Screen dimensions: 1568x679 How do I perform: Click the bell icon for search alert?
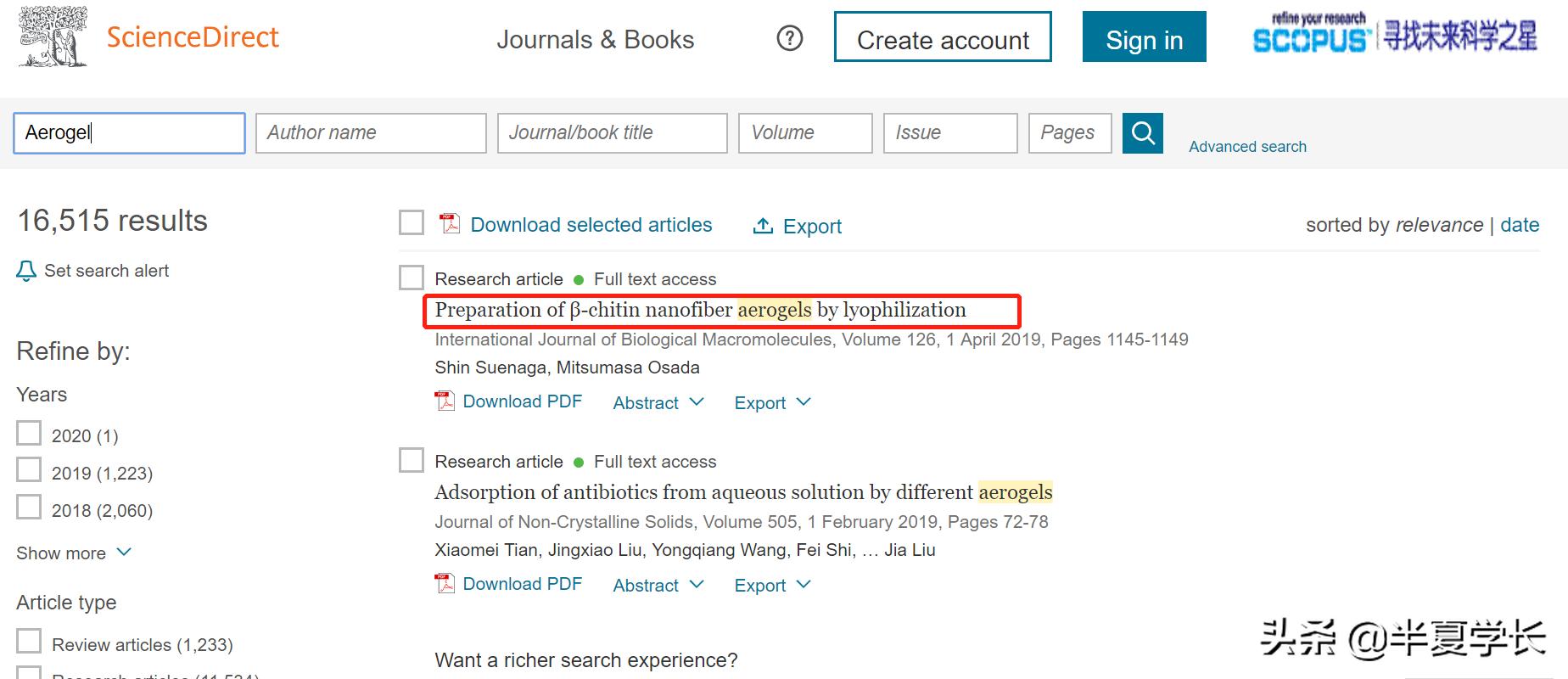(x=26, y=271)
